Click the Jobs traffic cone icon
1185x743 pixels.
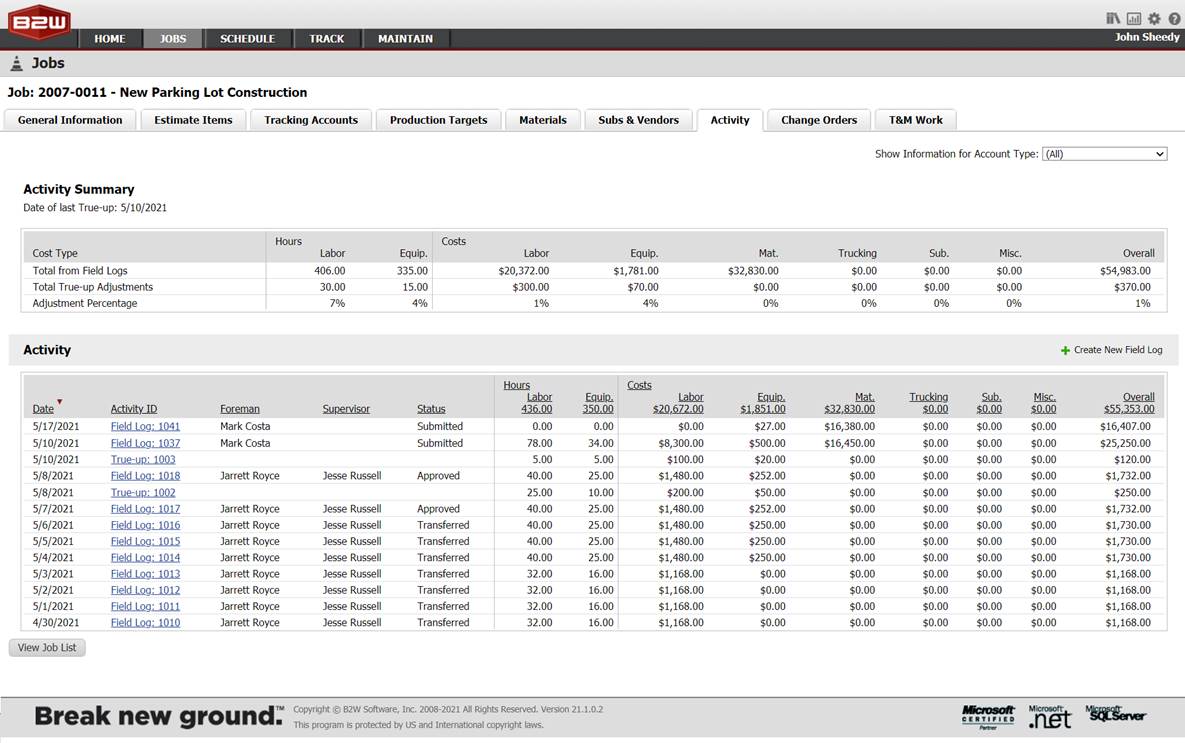click(x=17, y=63)
